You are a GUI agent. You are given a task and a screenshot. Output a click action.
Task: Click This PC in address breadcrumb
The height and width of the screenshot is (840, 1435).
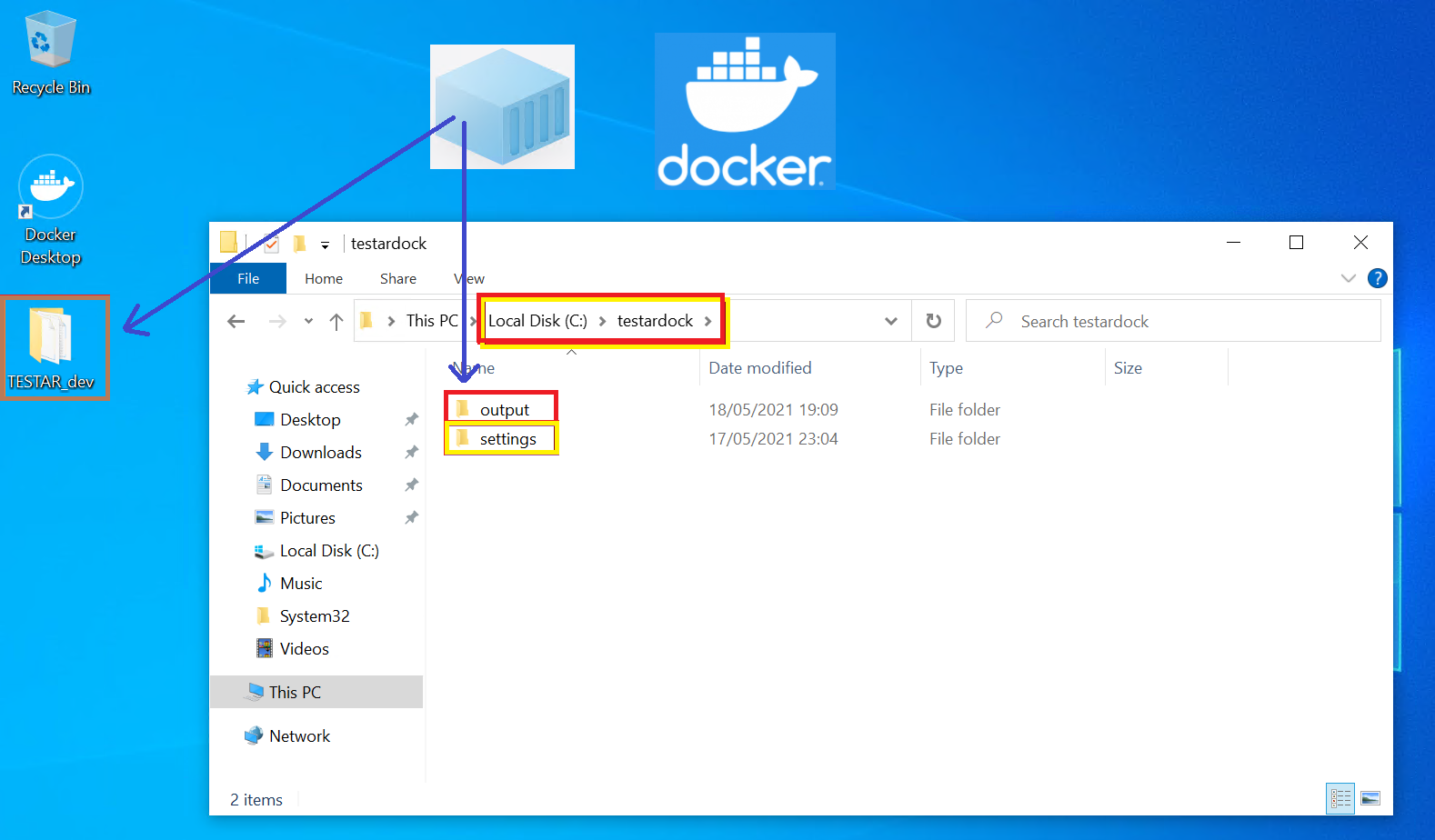[x=432, y=321]
